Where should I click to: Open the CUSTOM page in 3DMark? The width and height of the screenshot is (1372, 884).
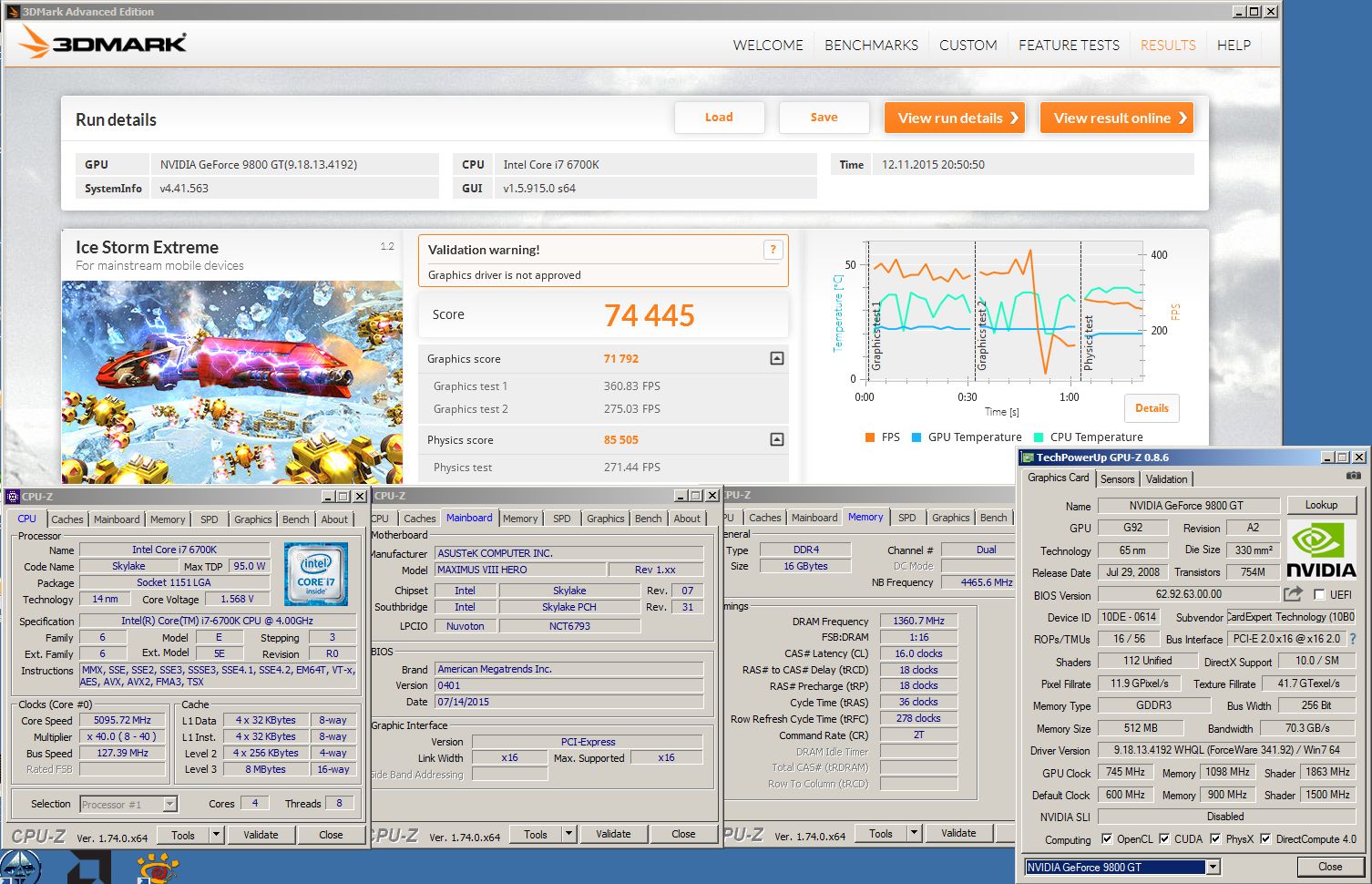(968, 45)
